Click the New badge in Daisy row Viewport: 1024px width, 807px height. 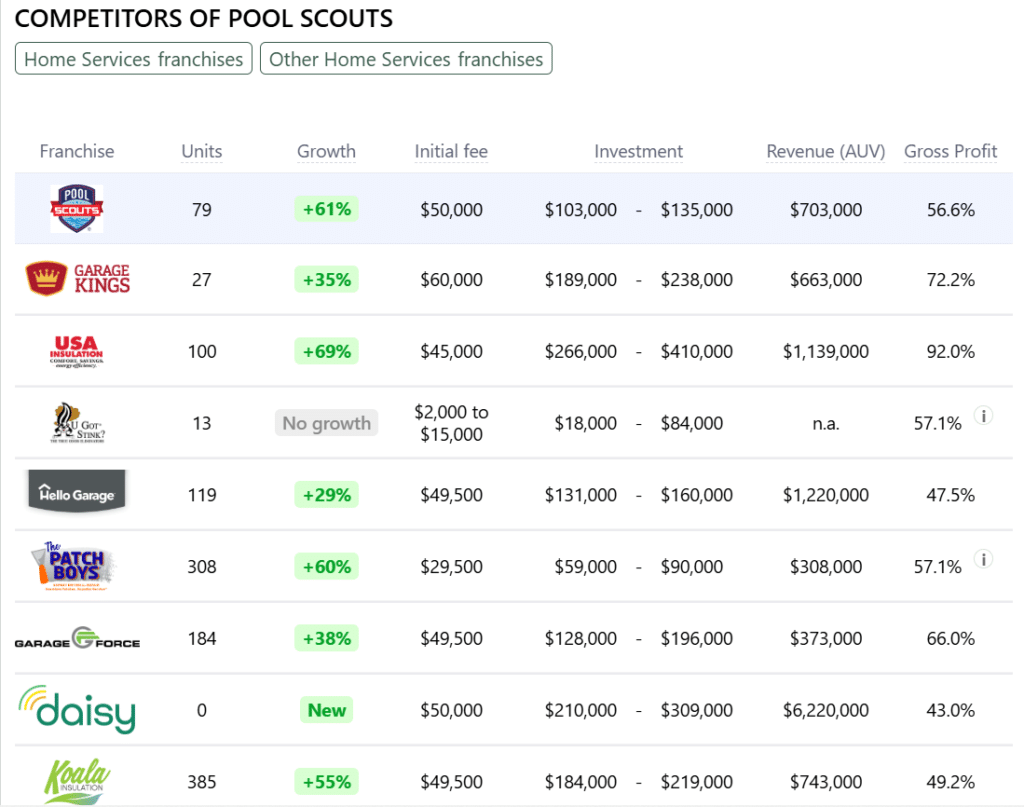click(x=327, y=710)
